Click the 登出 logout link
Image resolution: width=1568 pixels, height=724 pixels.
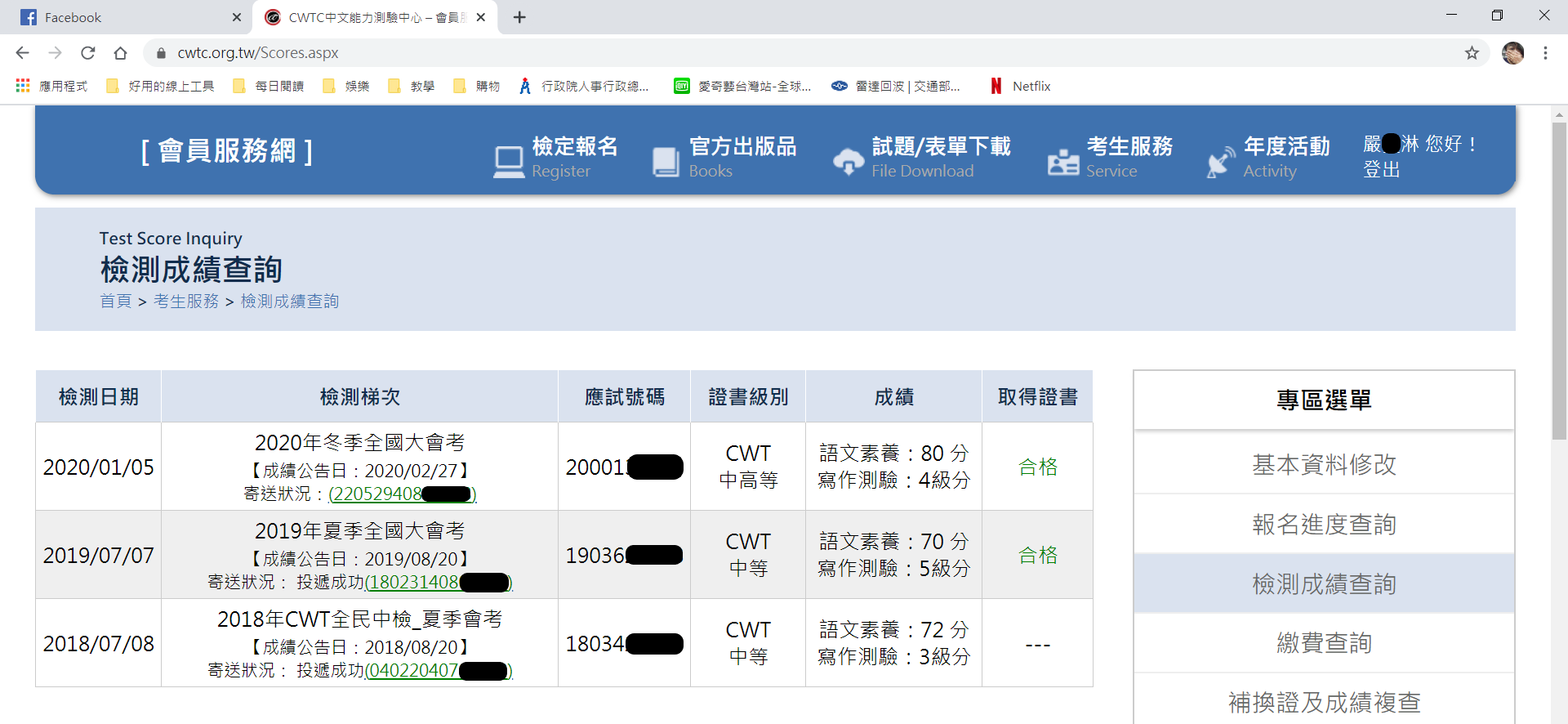tap(1382, 170)
